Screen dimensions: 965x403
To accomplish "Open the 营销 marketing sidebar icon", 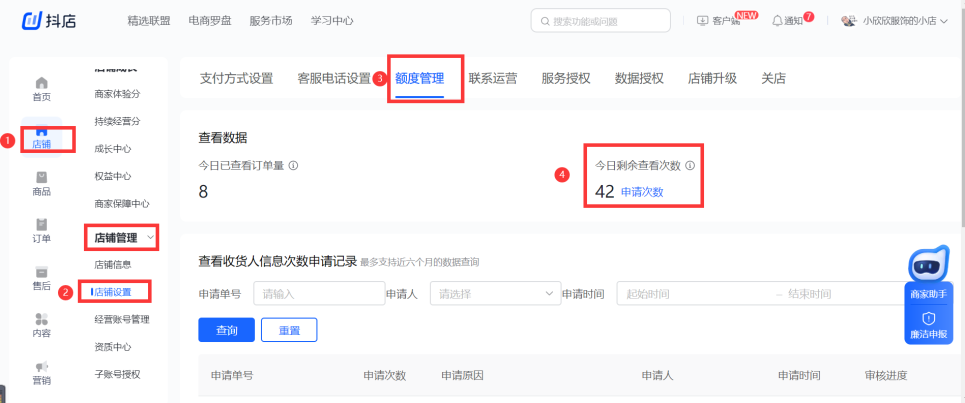I will coord(41,367).
